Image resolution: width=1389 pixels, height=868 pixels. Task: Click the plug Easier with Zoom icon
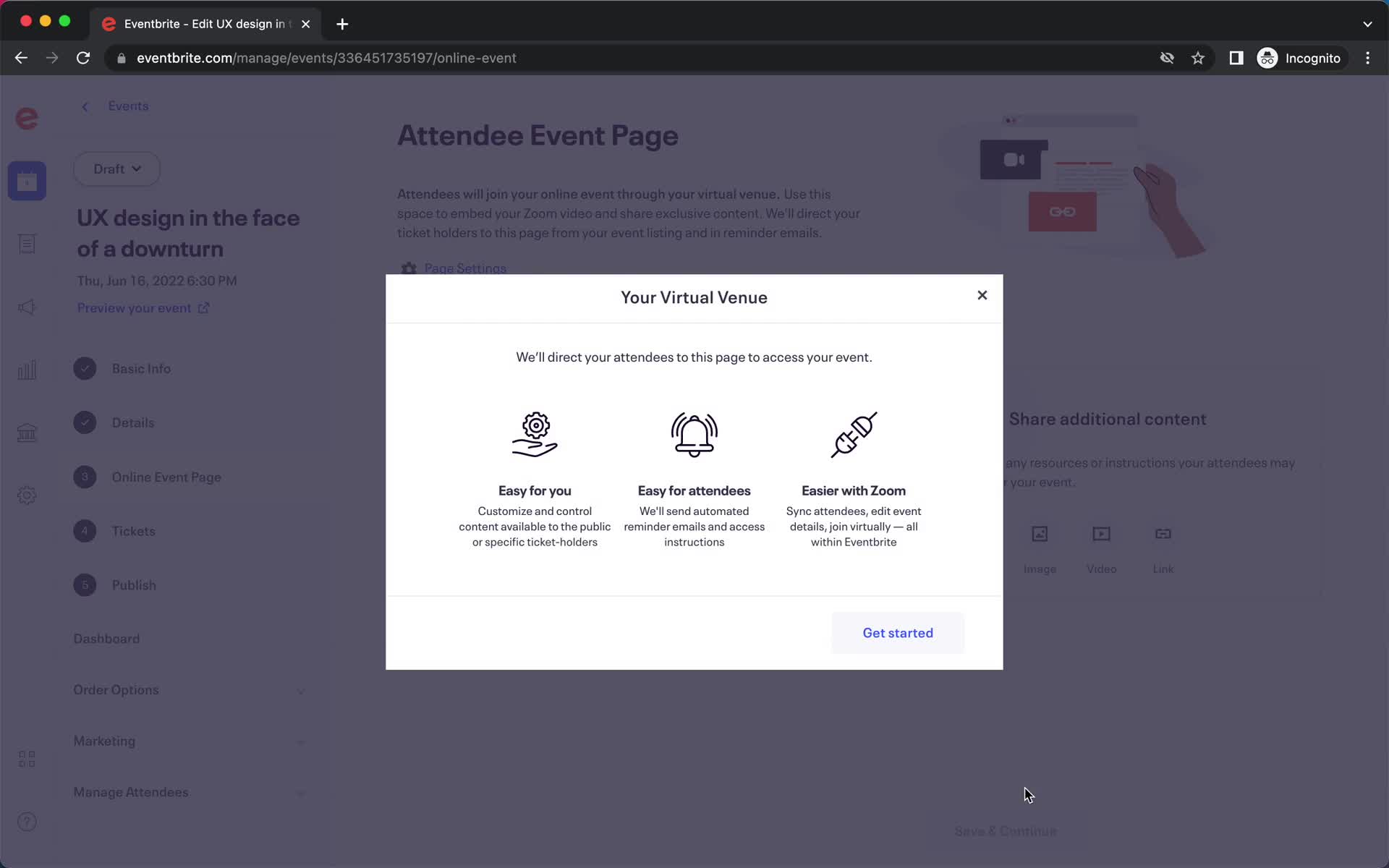tap(854, 435)
